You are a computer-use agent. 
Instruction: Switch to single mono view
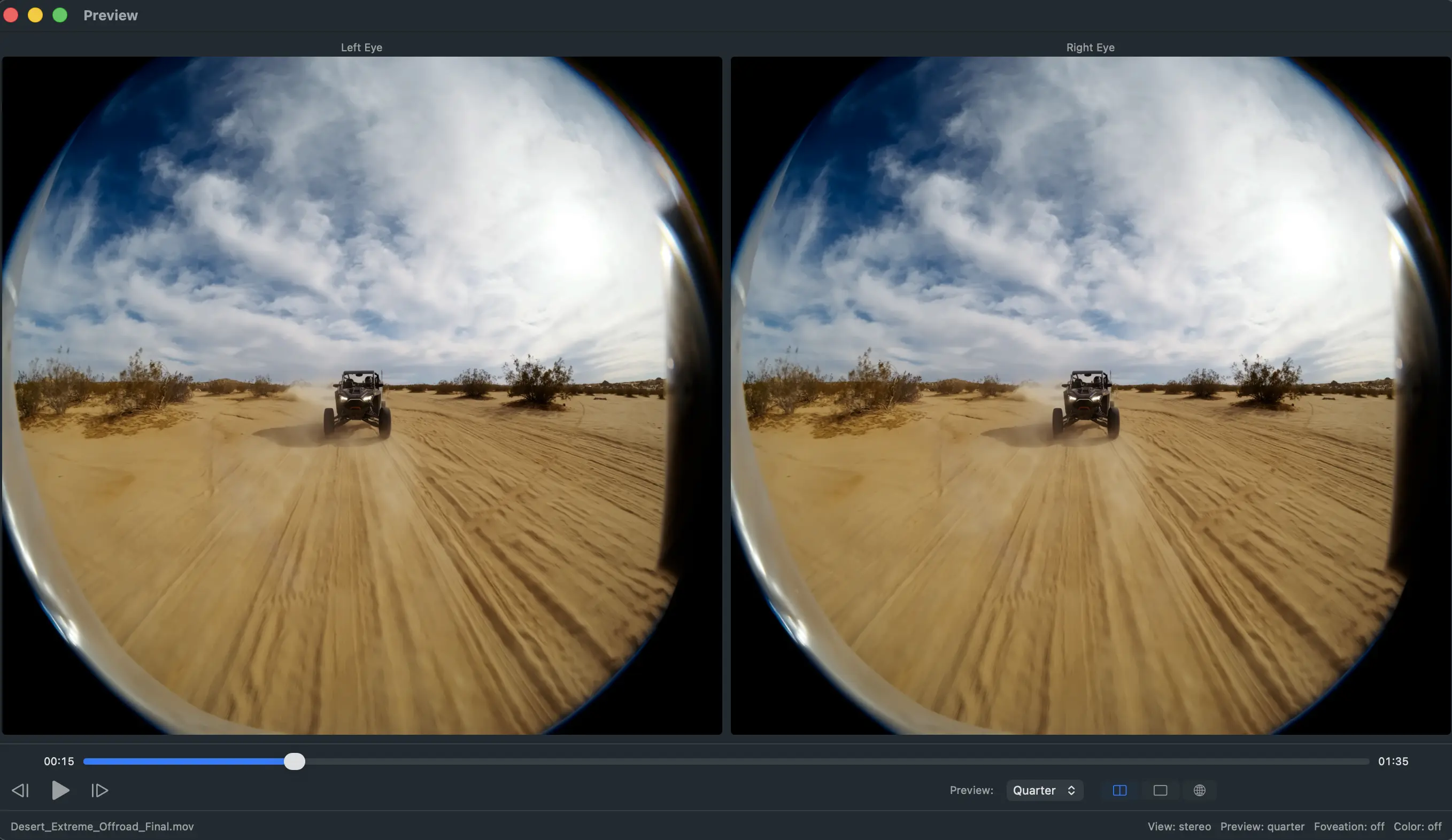(1160, 790)
